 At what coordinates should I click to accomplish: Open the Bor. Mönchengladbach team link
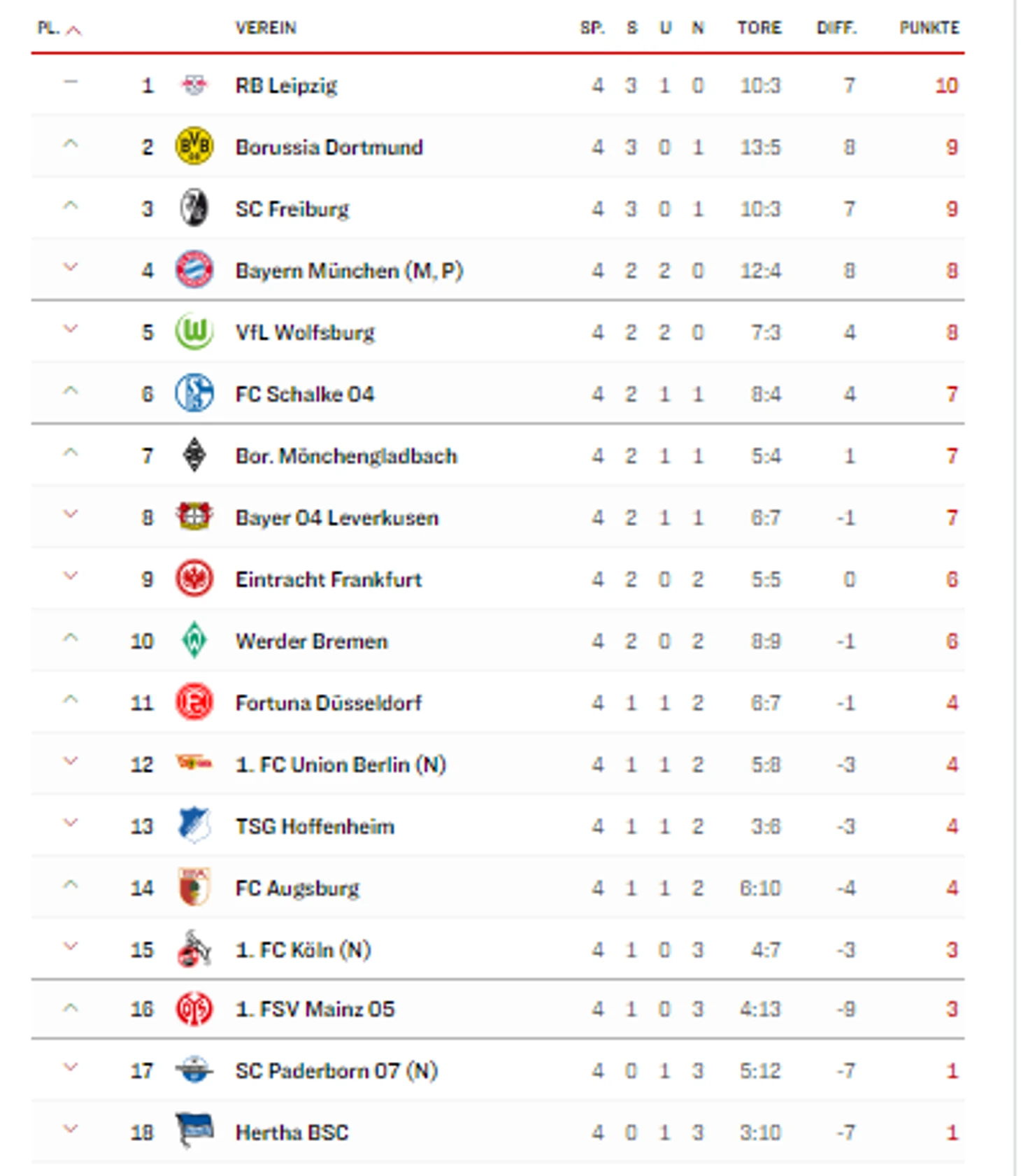(346, 456)
